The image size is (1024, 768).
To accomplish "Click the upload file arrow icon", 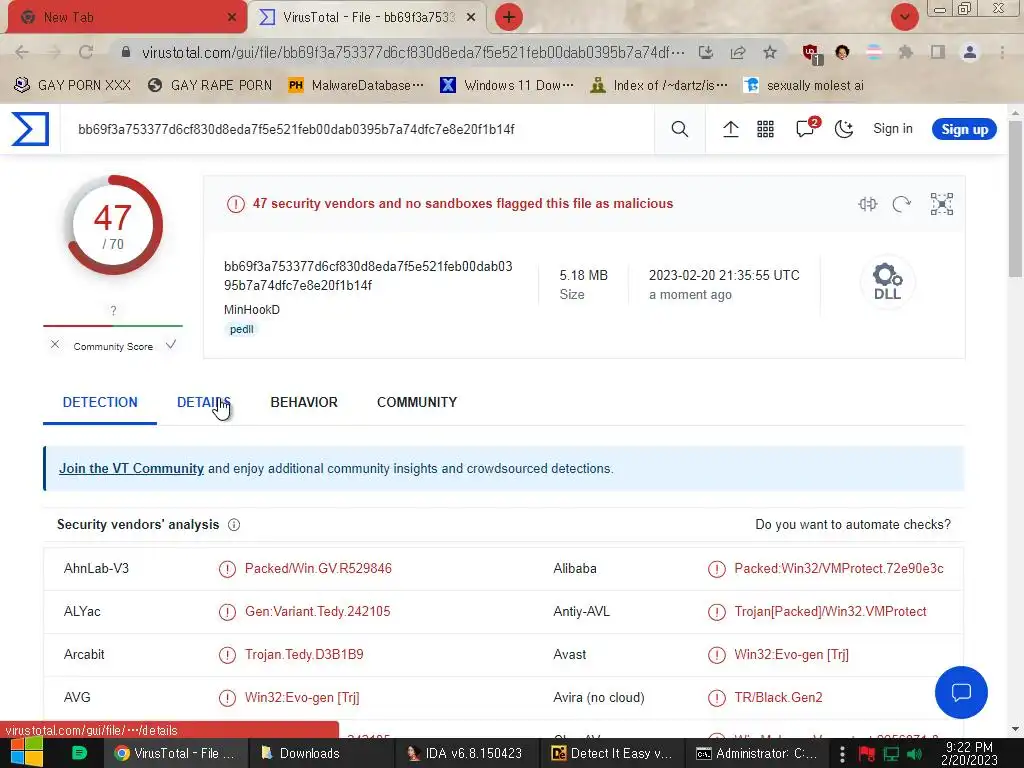I will click(x=731, y=129).
